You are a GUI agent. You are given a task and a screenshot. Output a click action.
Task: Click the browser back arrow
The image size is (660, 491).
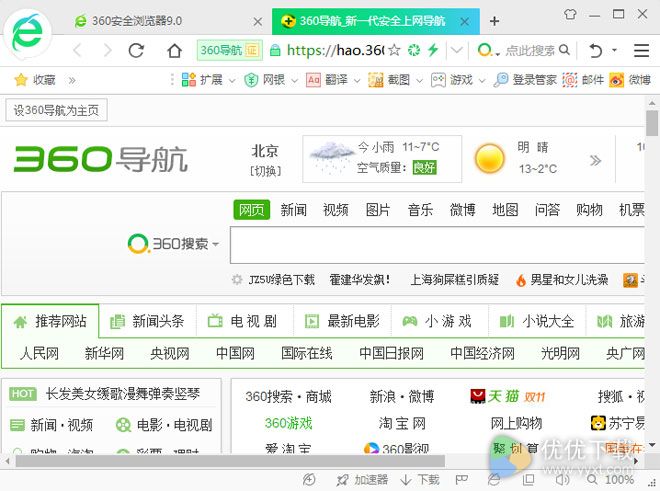tap(77, 51)
